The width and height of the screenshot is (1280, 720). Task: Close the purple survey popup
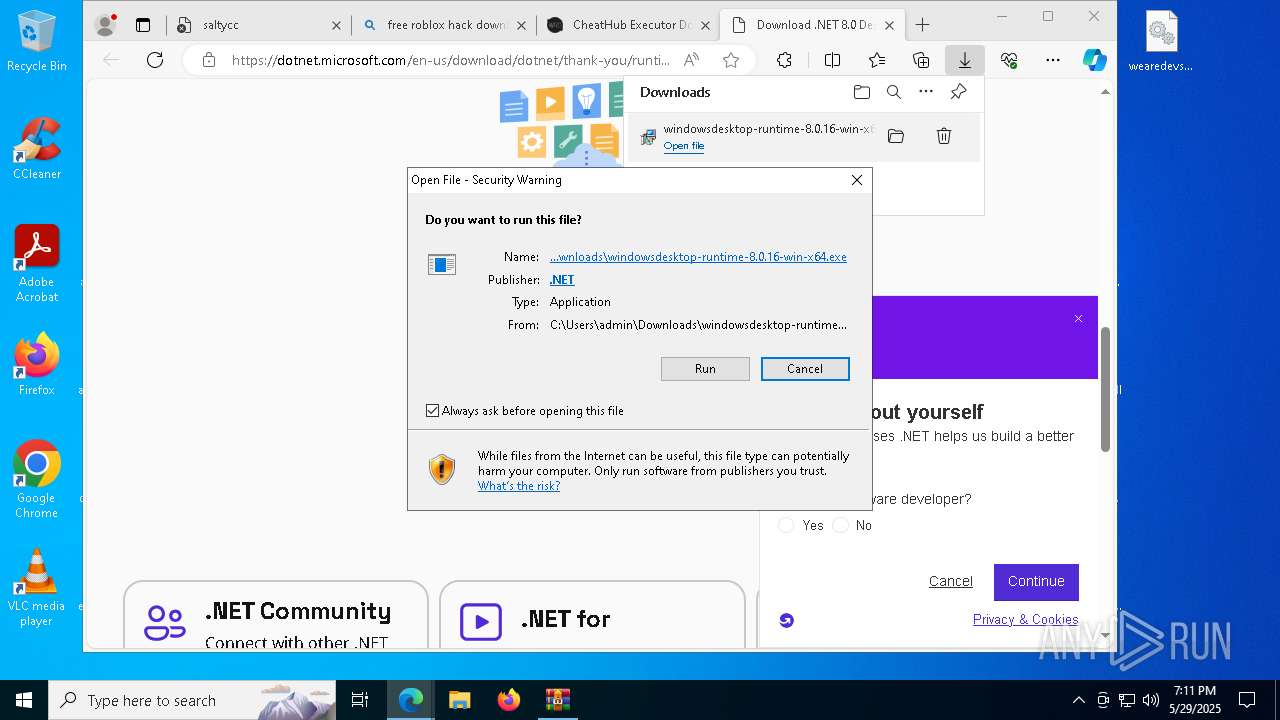pyautogui.click(x=1078, y=319)
